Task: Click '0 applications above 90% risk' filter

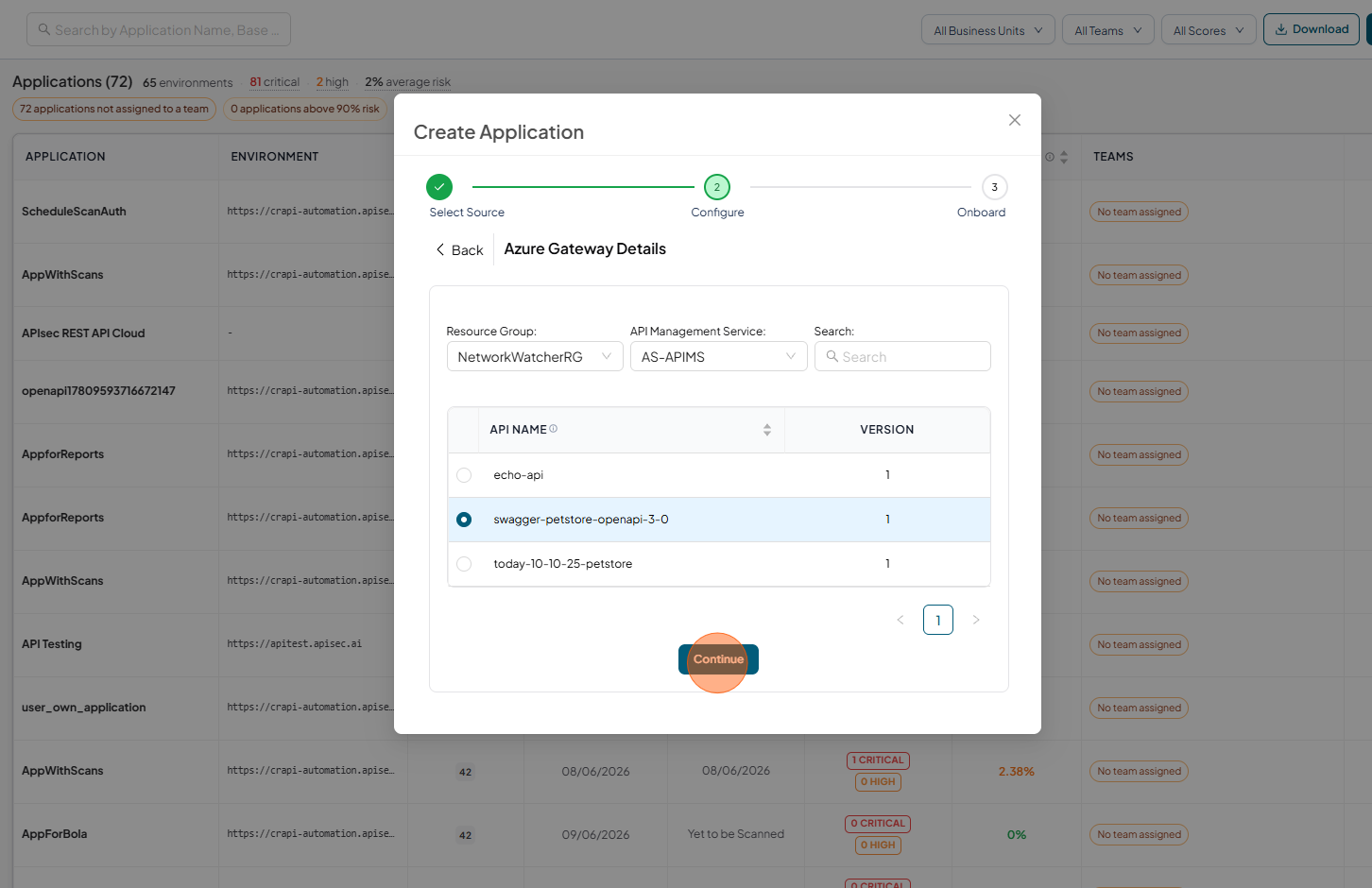Action: 305,110
